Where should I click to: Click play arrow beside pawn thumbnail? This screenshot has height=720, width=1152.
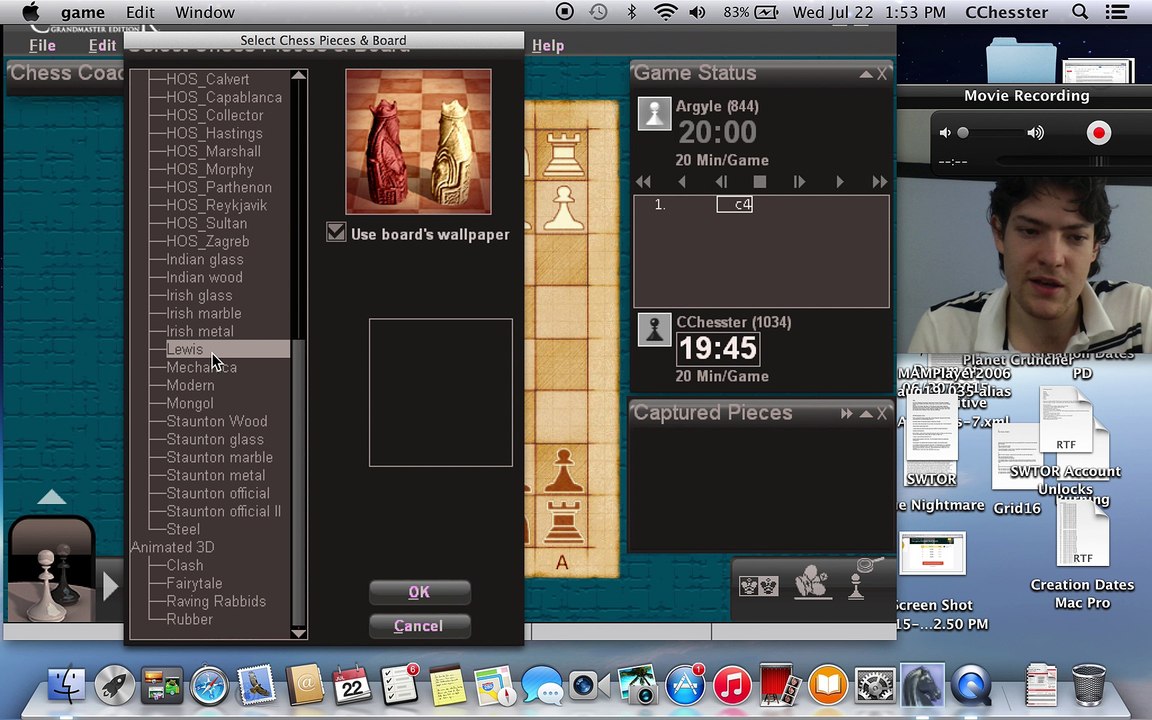click(110, 586)
